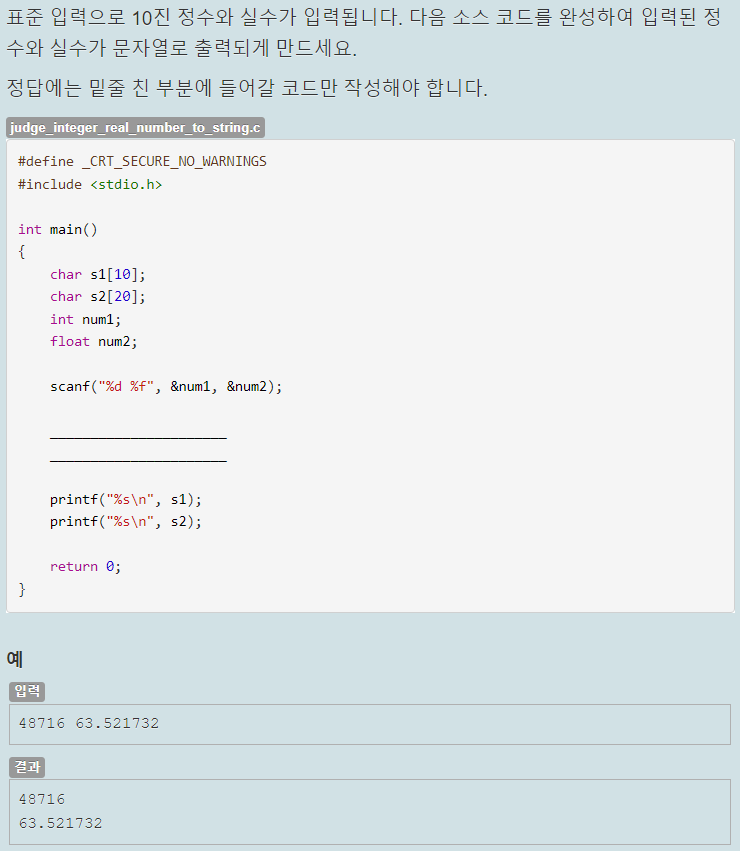Click the sentence starting 정답에는 밑줄 친 부분에

(x=247, y=88)
